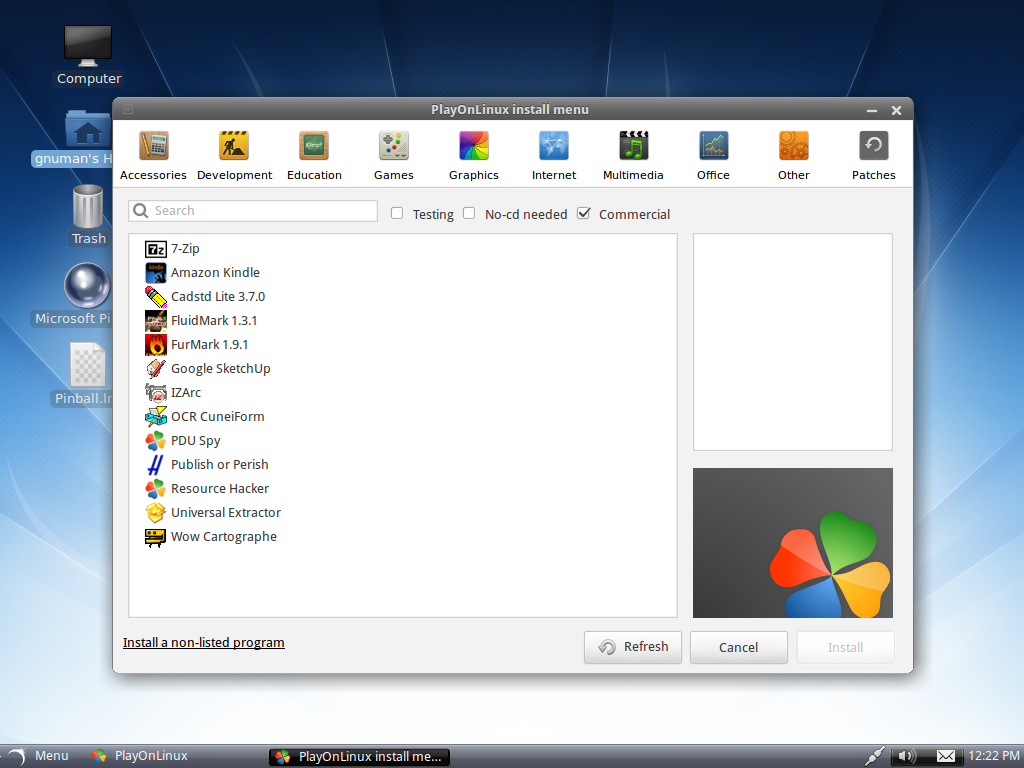This screenshot has height=768, width=1024.
Task: Open the Office category icon
Action: point(714,146)
